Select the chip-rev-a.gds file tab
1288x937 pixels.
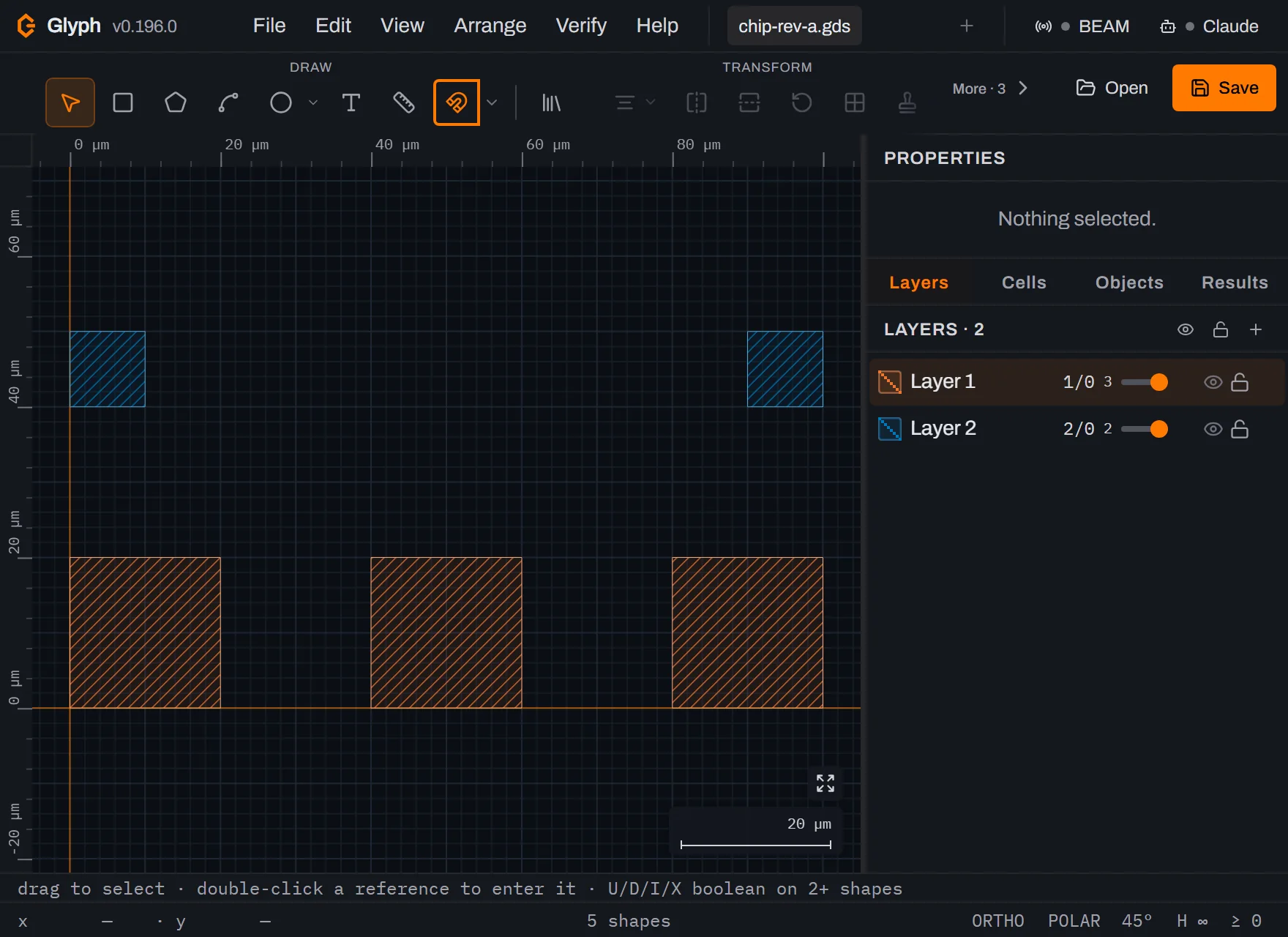click(794, 26)
